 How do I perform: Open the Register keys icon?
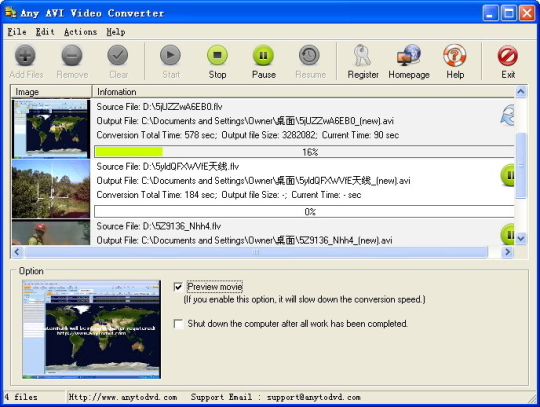coord(362,55)
